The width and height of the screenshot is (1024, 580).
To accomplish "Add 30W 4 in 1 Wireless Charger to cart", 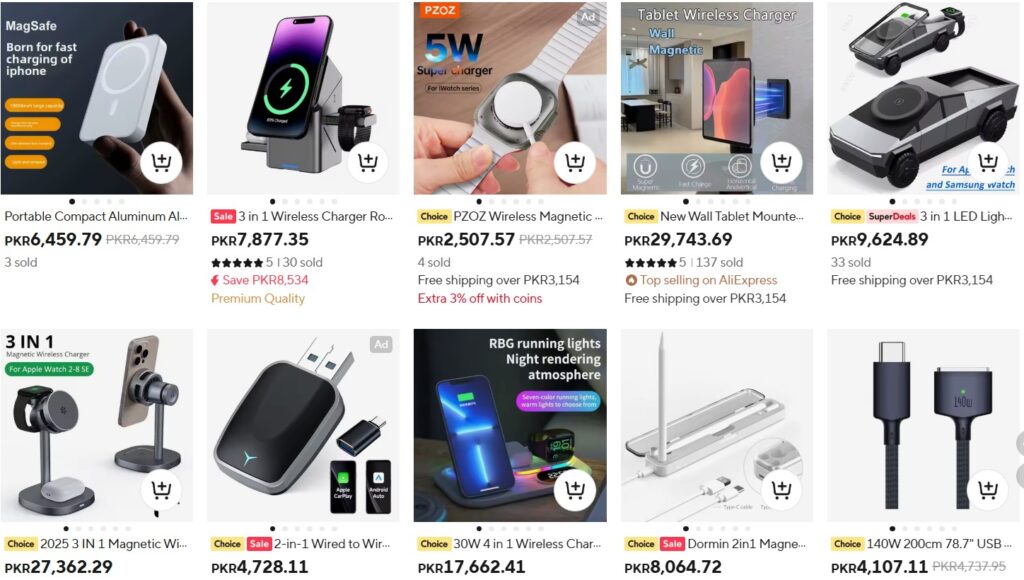I will (x=575, y=489).
